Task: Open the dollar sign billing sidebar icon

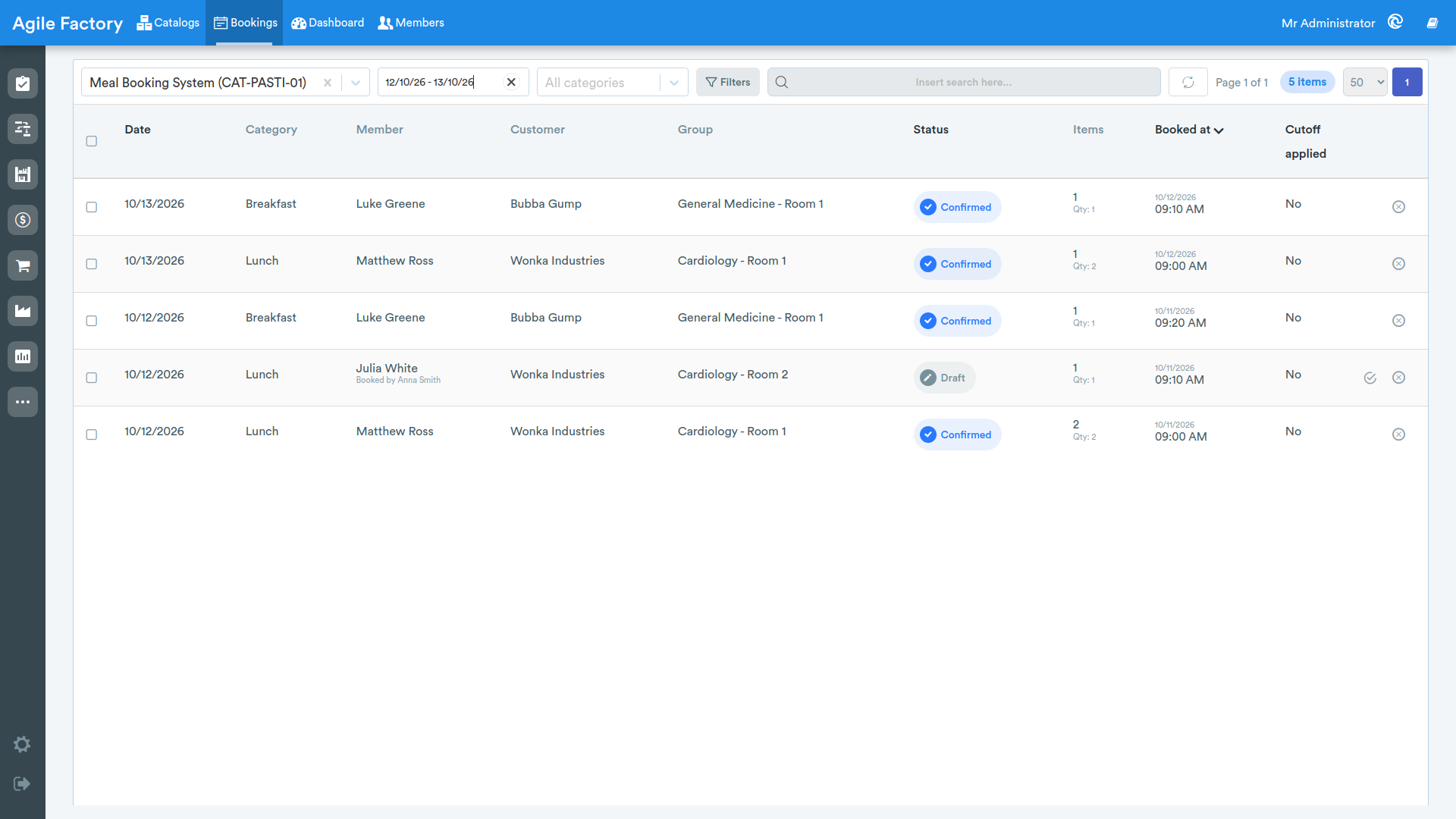Action: click(x=23, y=220)
